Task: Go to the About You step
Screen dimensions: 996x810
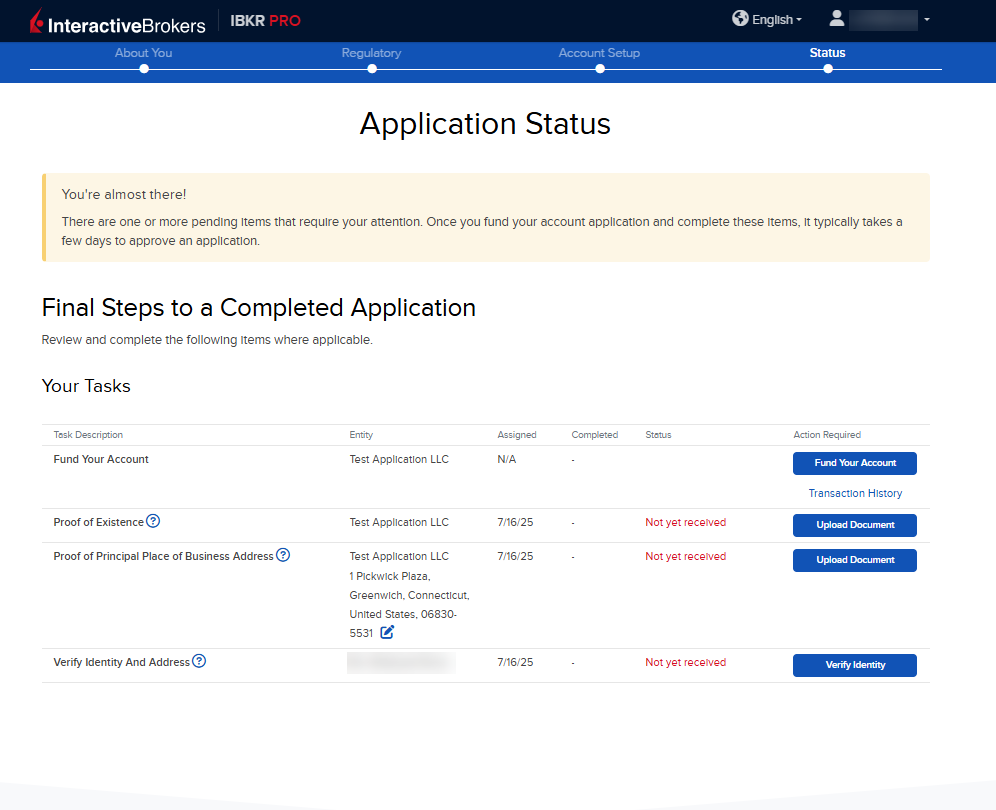Action: (x=144, y=53)
